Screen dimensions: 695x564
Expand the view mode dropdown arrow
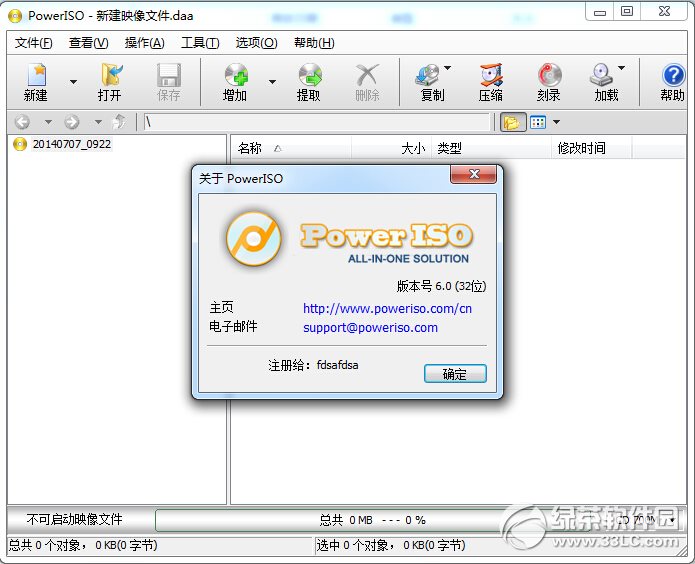[x=556, y=122]
